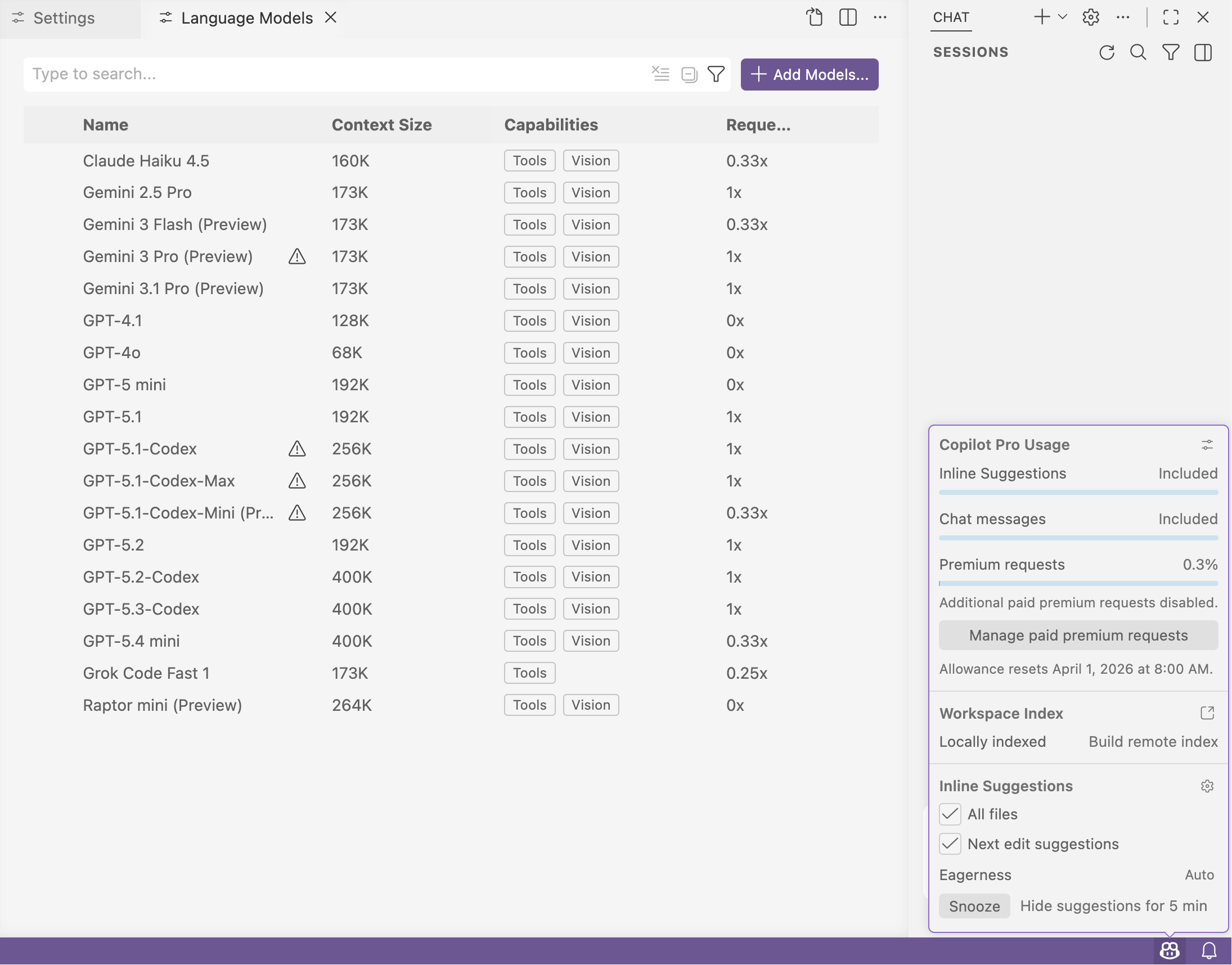The width and height of the screenshot is (1232, 965).
Task: Select the Gemini 3 Flash (Preview) row
Action: tap(451, 225)
